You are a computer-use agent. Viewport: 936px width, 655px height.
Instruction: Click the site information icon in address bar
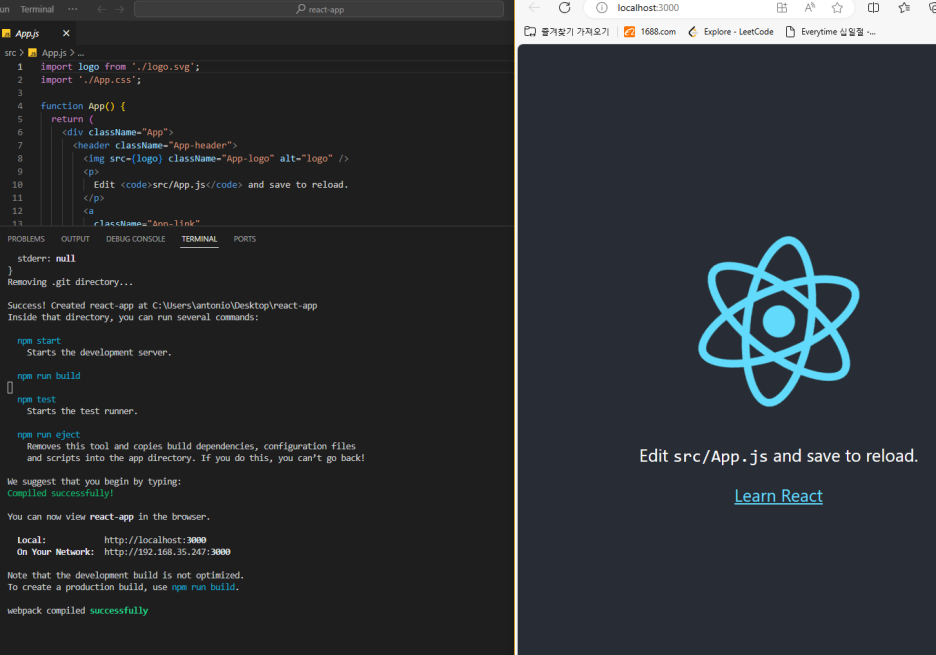(x=602, y=8)
